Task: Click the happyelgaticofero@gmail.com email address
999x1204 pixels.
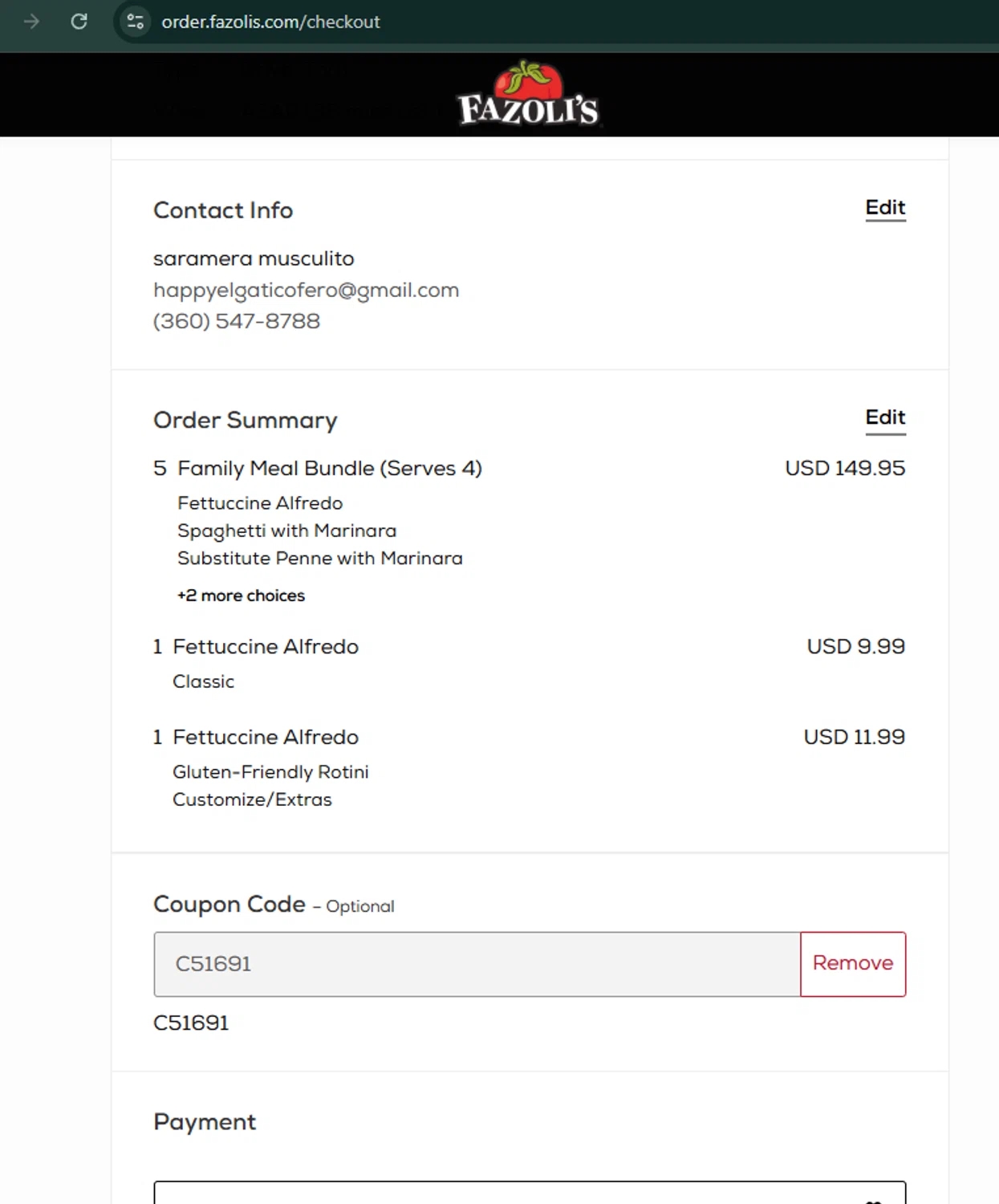Action: [306, 290]
